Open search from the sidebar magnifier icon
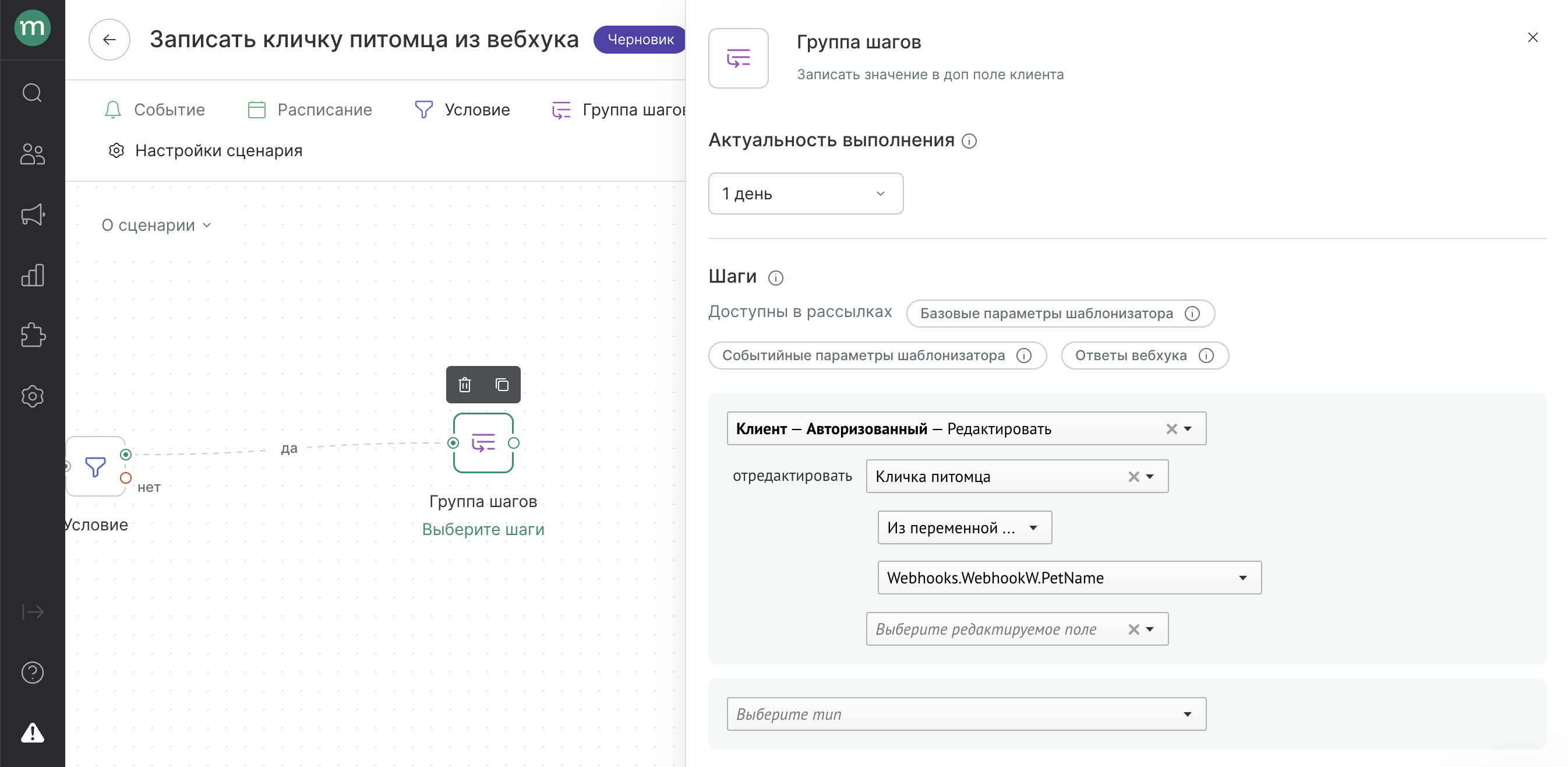Image resolution: width=1568 pixels, height=767 pixels. 32,93
